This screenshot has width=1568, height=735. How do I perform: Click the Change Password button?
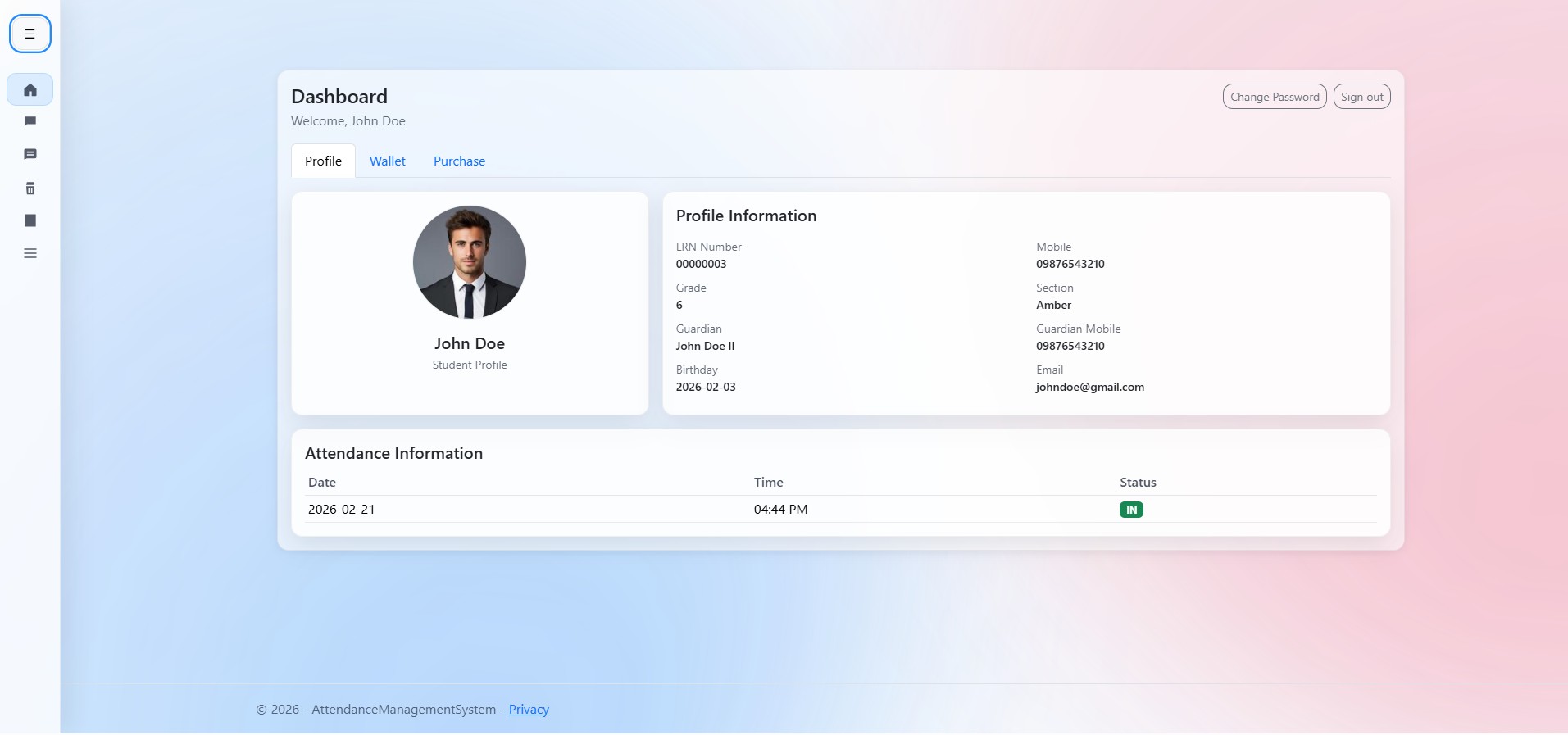(x=1275, y=97)
